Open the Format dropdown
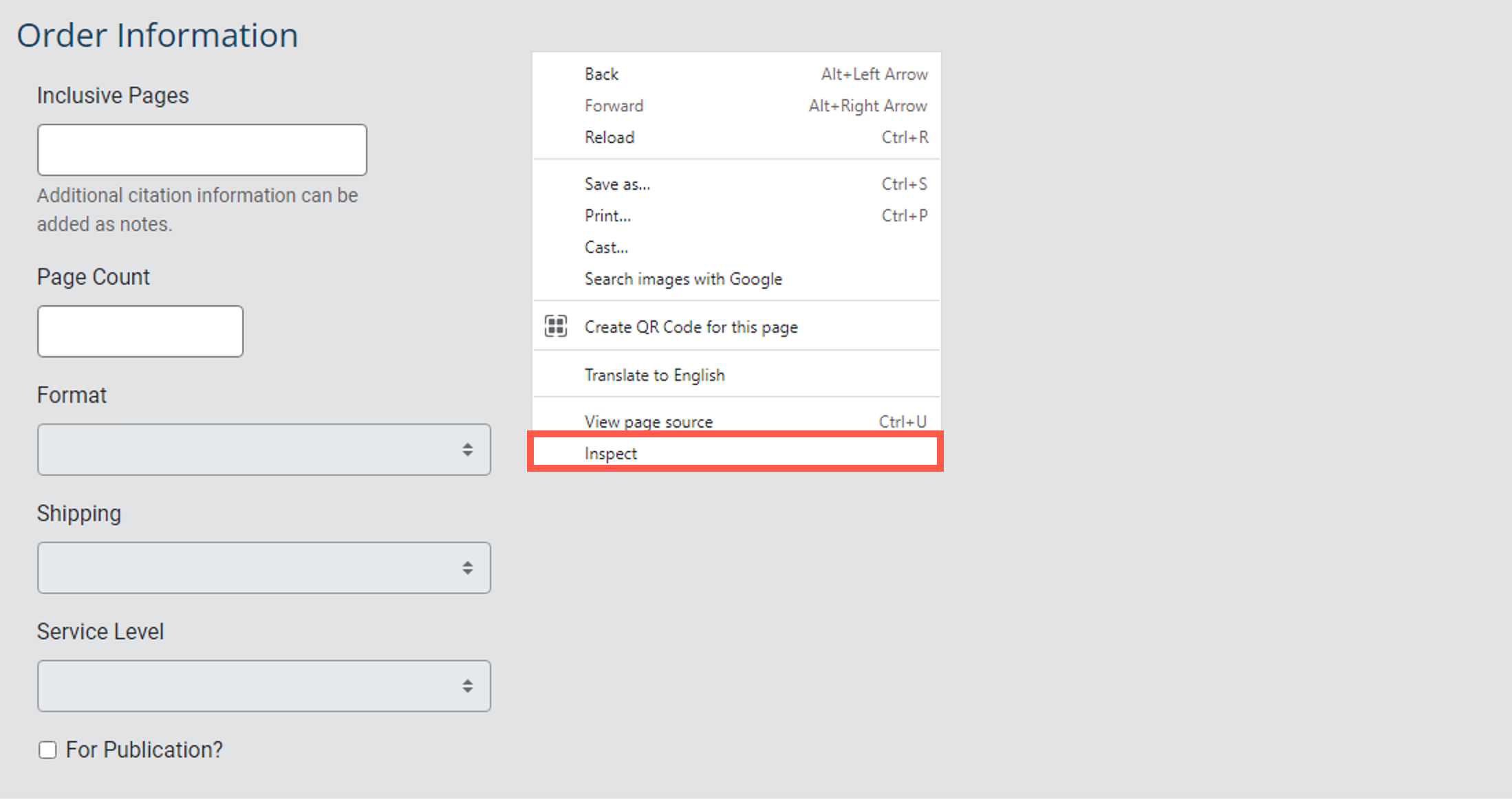 click(263, 450)
